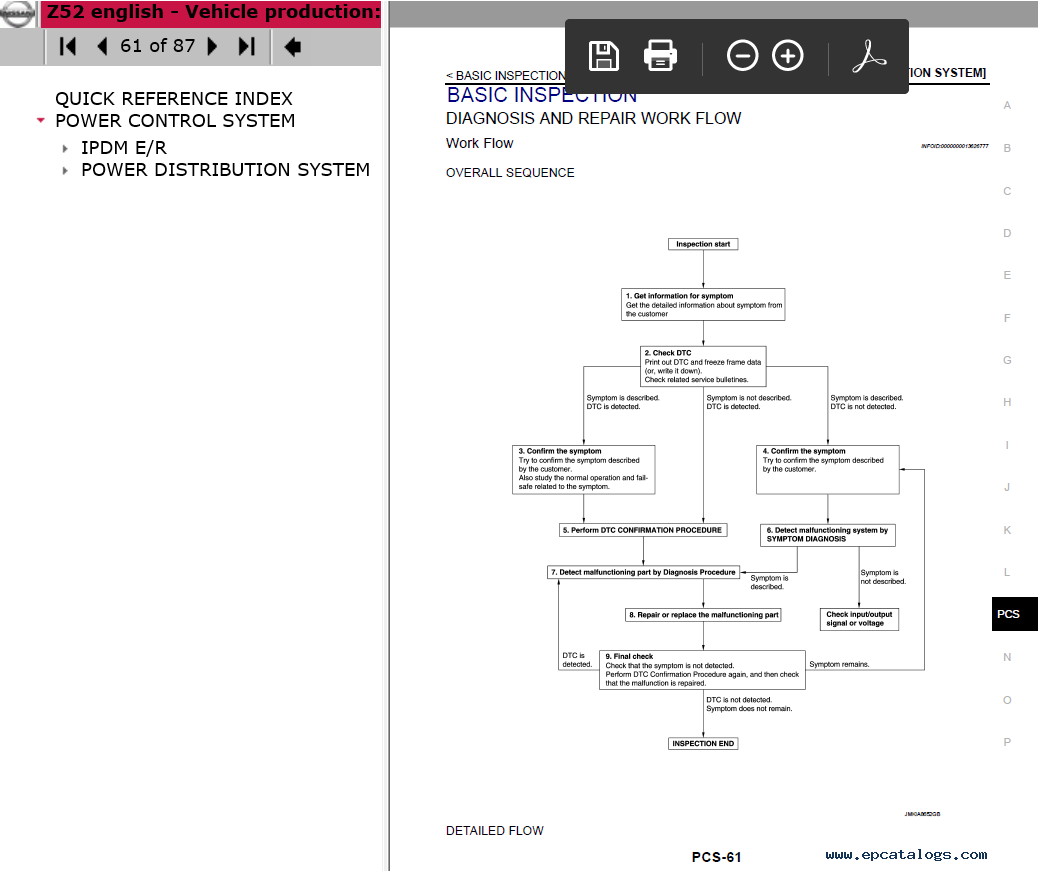This screenshot has height=871, width=1038.
Task: Select POWER CONTROL SYSTEM entry
Action: pyautogui.click(x=175, y=120)
